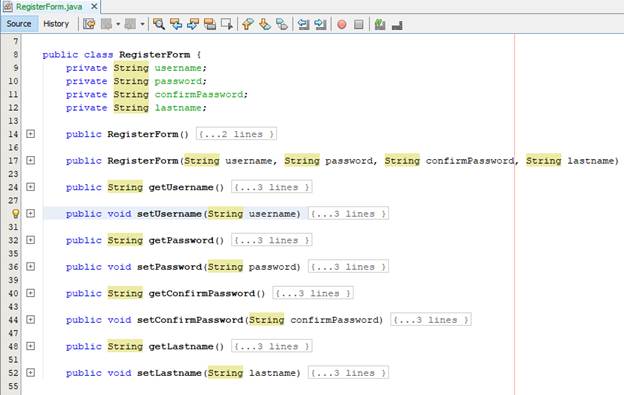Click the lightbulb hint on setUsername line
This screenshot has height=395, width=624.
16,214
